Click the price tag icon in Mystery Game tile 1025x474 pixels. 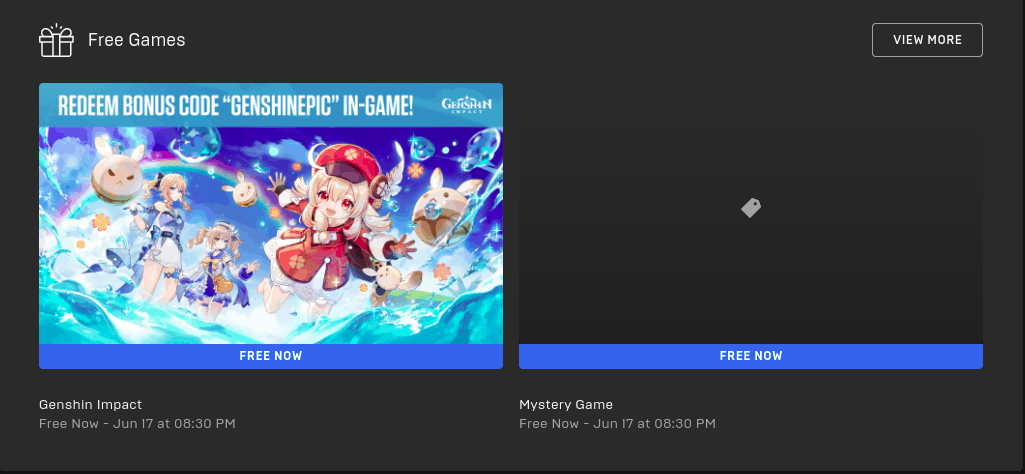pyautogui.click(x=750, y=208)
